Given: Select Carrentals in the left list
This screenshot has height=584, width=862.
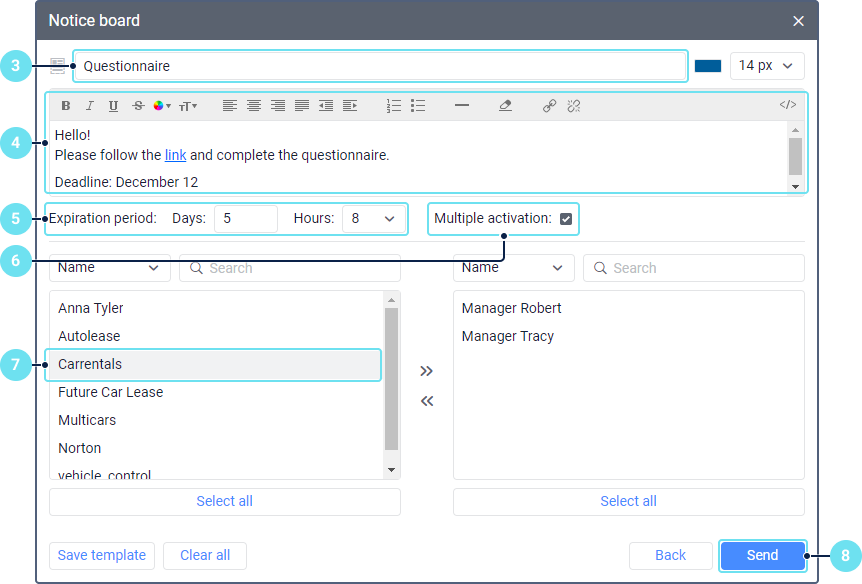Looking at the screenshot, I should tap(213, 364).
